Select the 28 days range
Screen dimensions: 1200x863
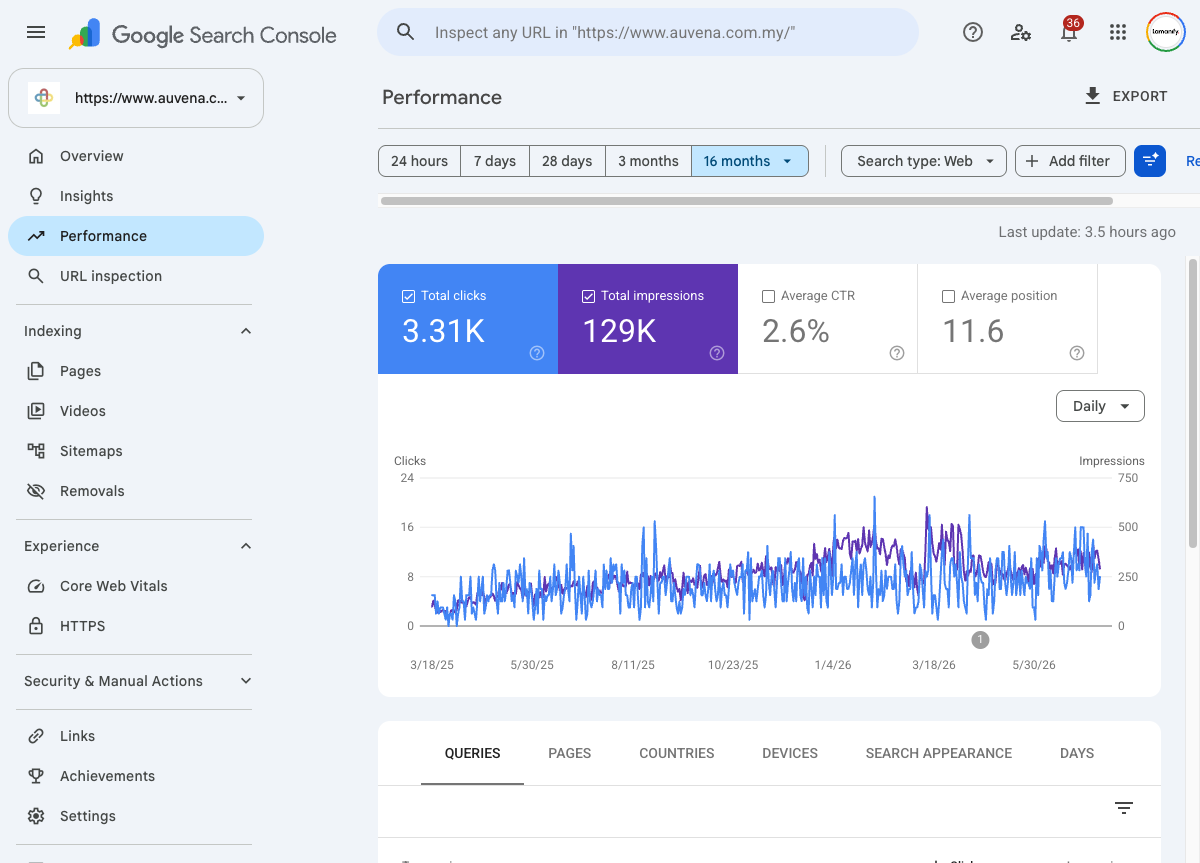click(x=567, y=161)
